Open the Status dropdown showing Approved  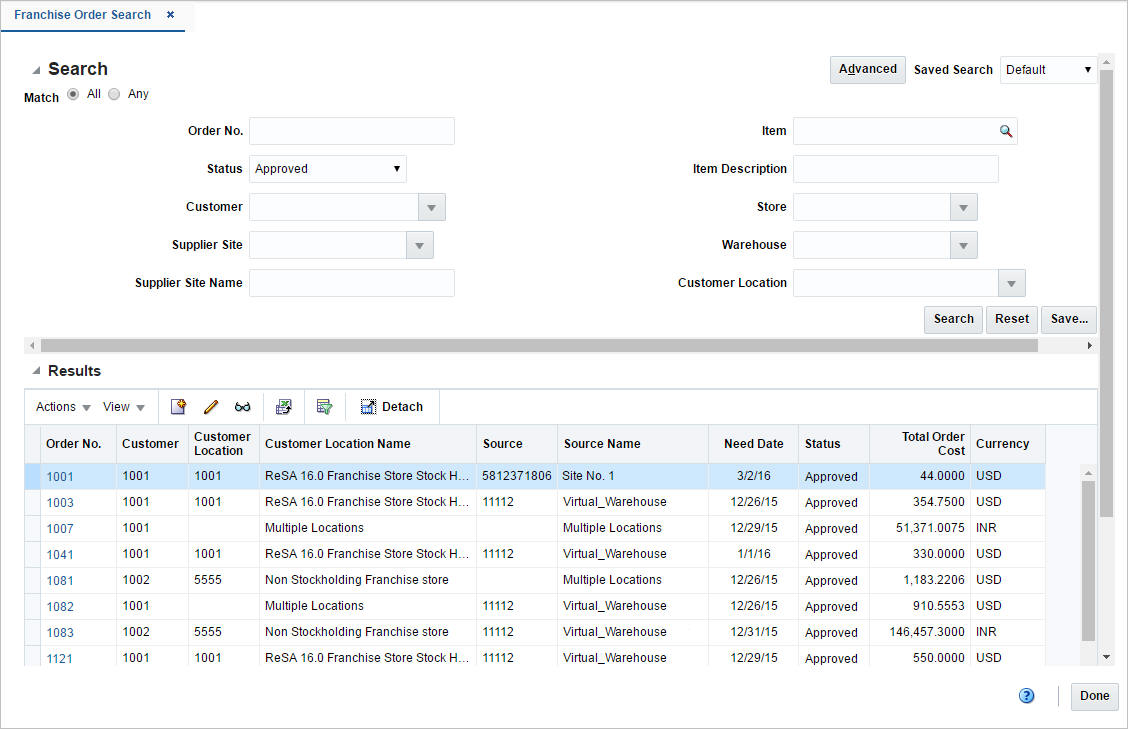coord(328,169)
